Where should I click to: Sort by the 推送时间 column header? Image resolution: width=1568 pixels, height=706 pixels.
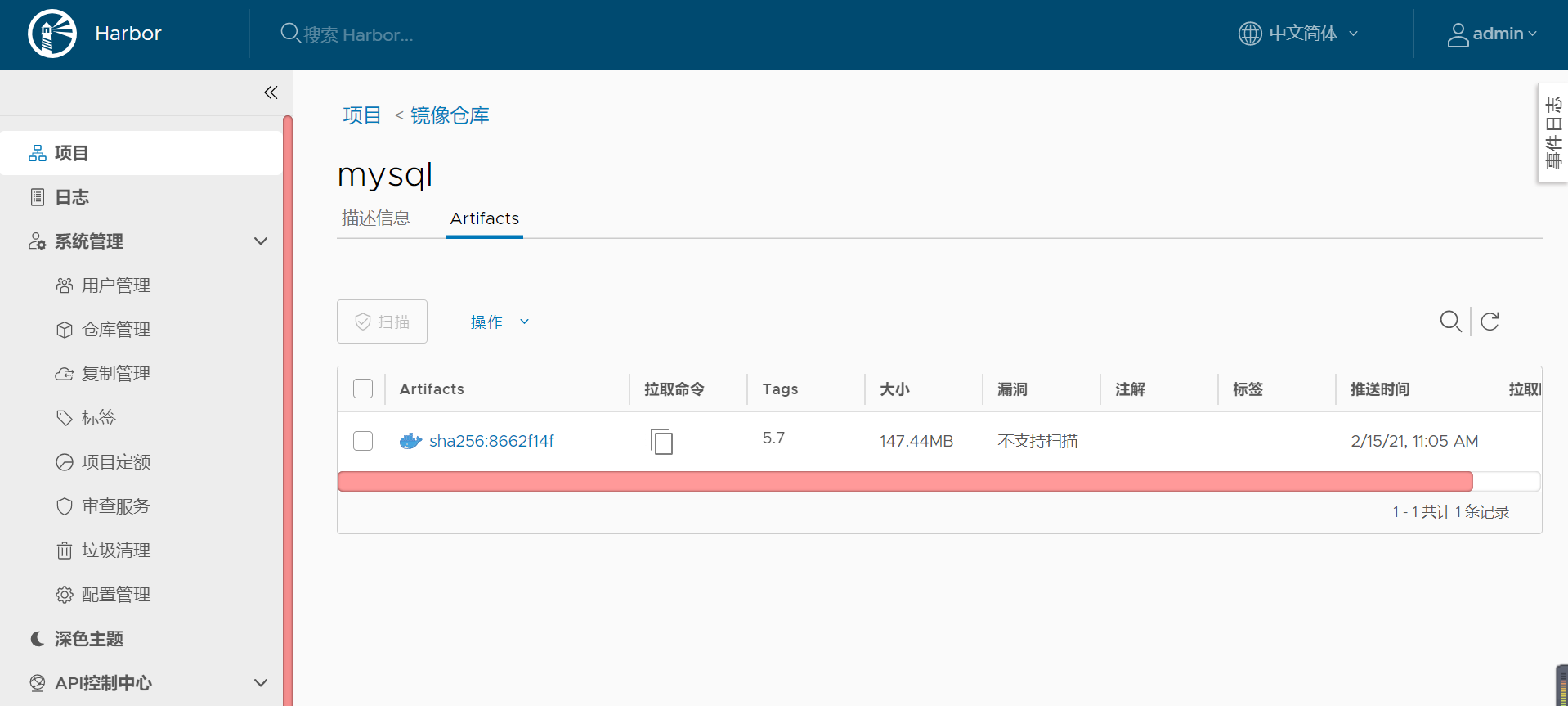click(1380, 389)
